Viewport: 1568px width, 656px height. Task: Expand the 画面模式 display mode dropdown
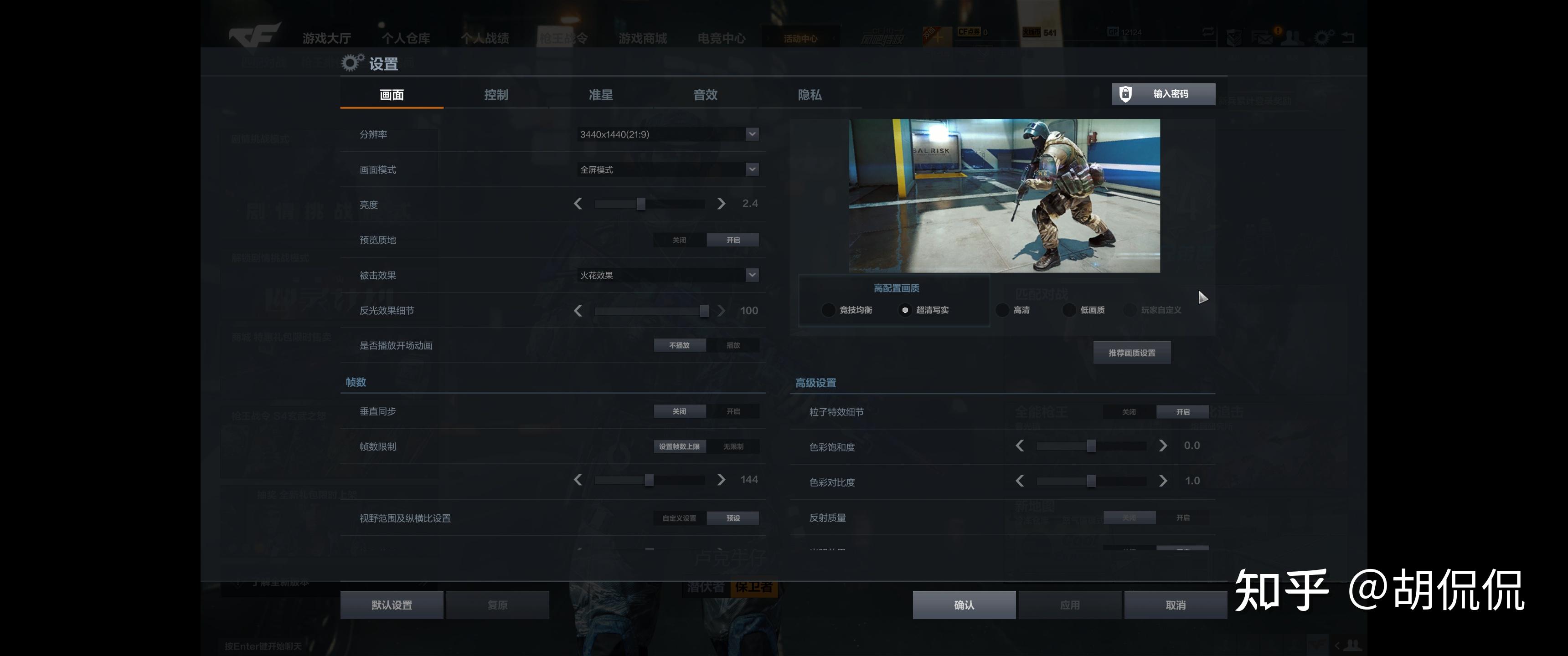(x=753, y=169)
